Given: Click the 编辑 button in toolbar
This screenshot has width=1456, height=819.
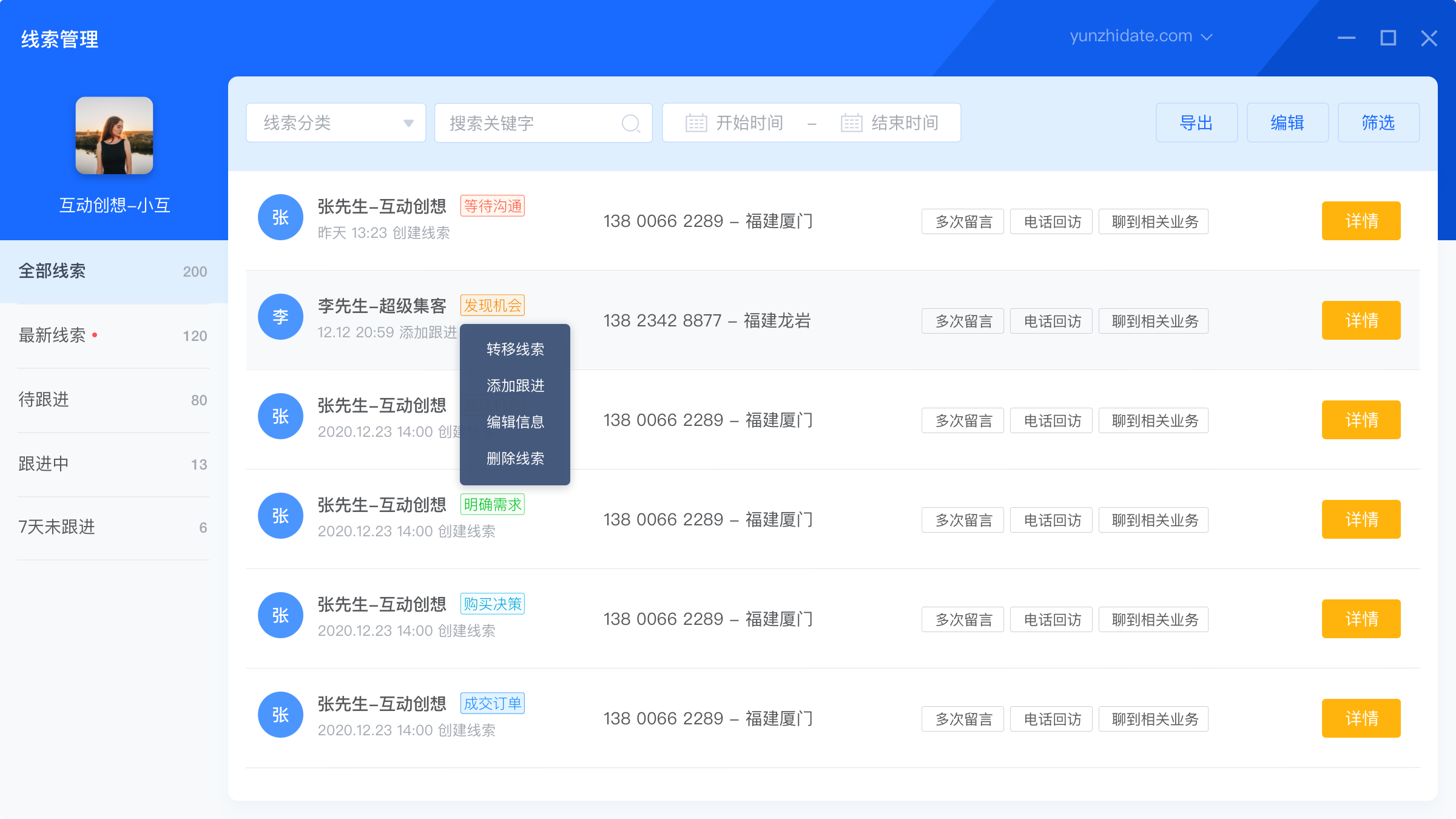Looking at the screenshot, I should tap(1287, 123).
